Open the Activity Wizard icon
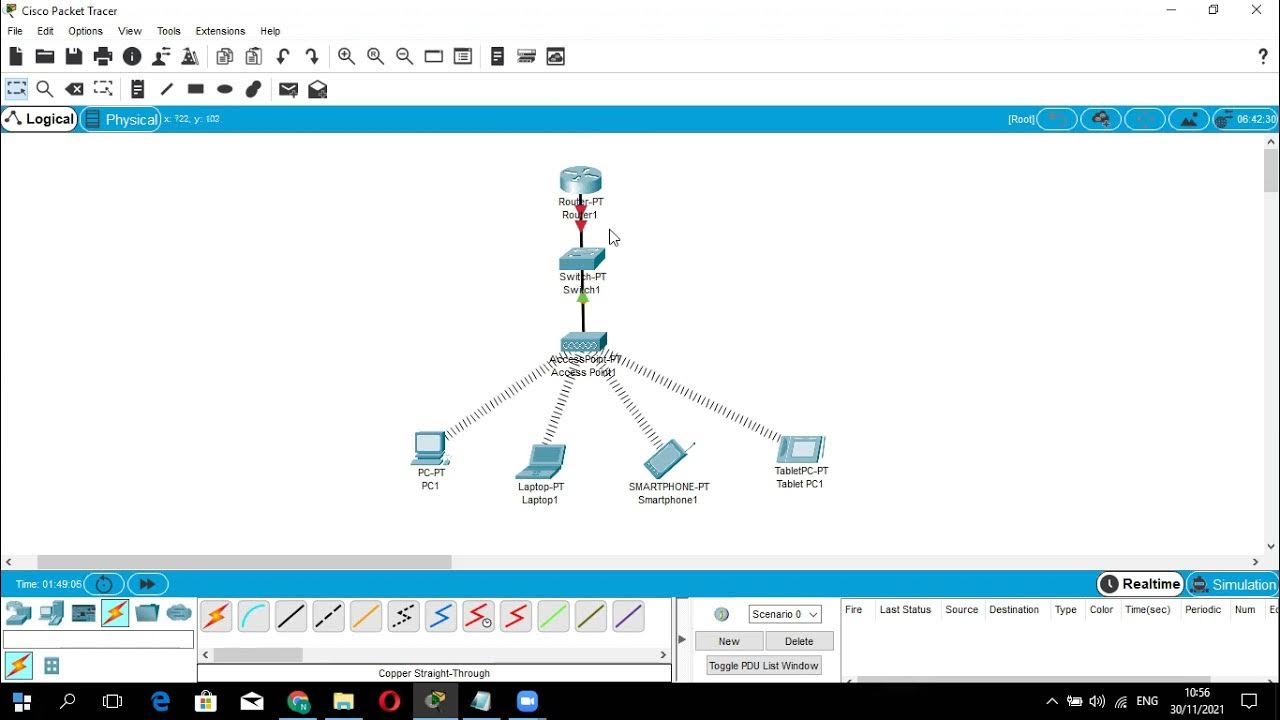This screenshot has width=1280, height=720. tap(161, 57)
